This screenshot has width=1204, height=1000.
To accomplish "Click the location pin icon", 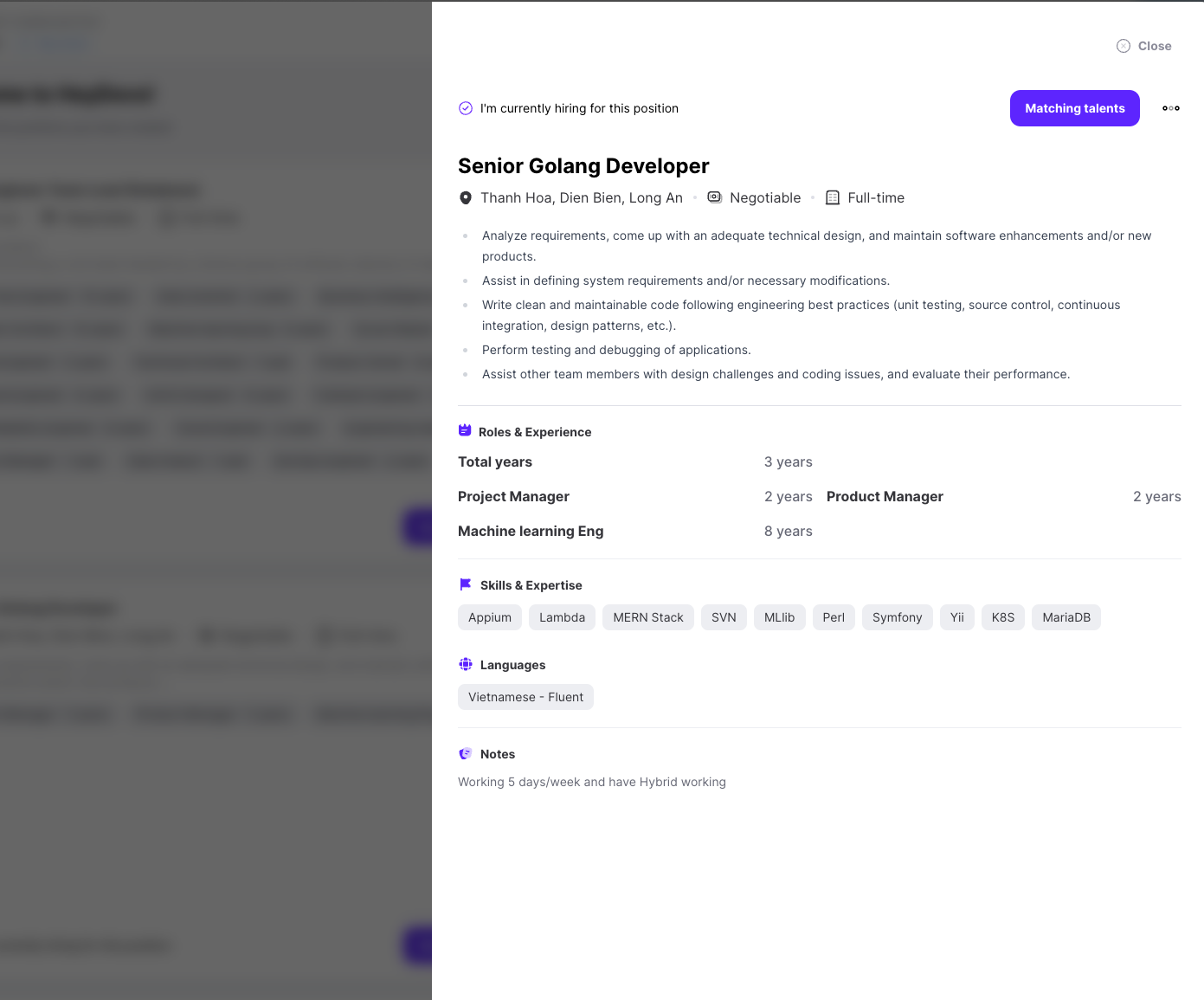I will [466, 197].
